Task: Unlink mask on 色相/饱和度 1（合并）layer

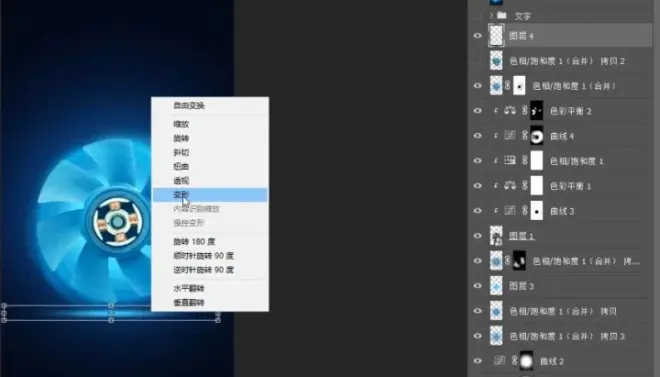Action: (x=508, y=86)
